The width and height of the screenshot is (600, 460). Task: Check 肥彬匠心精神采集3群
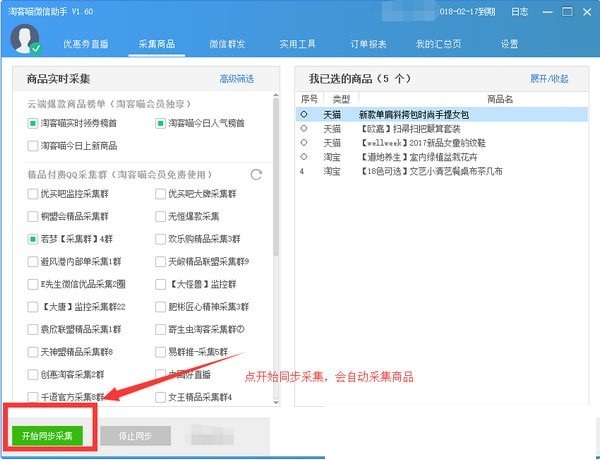(160, 307)
